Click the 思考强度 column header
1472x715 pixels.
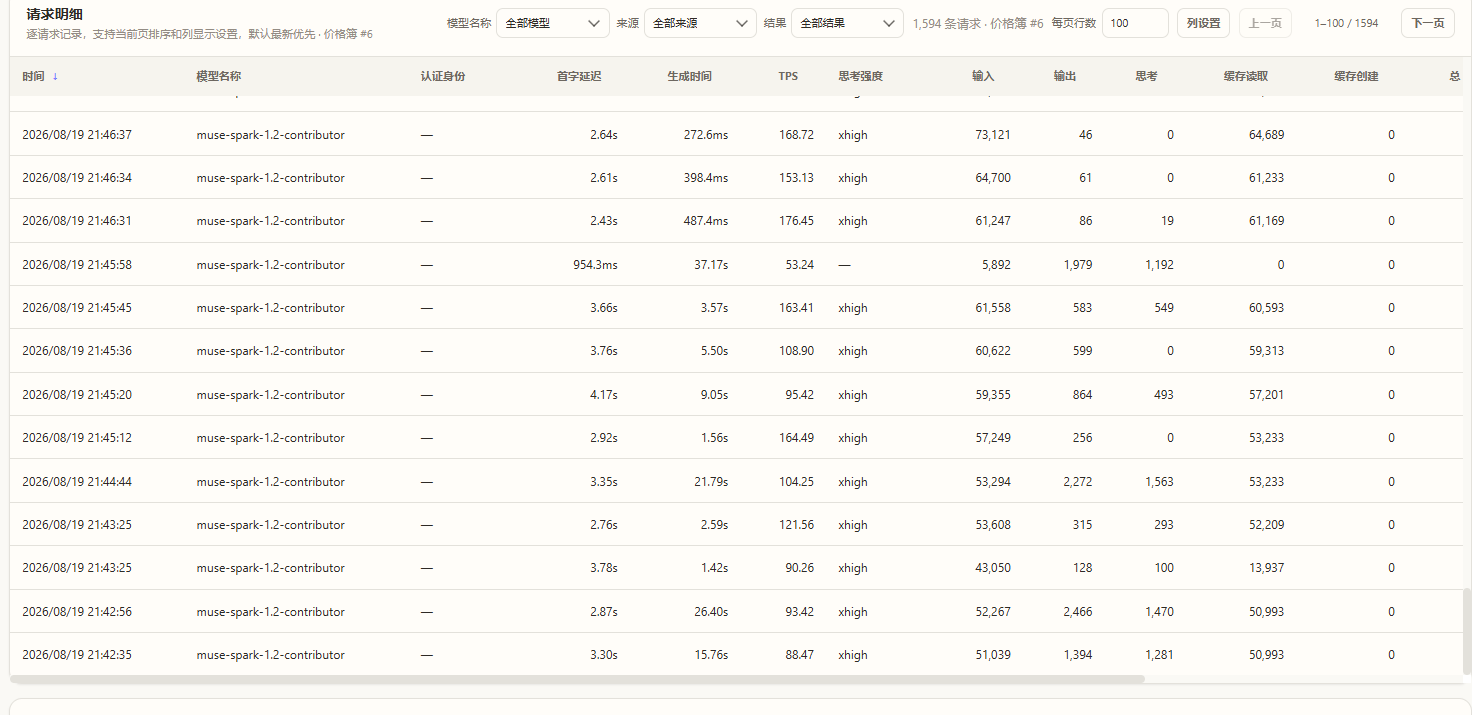(861, 76)
